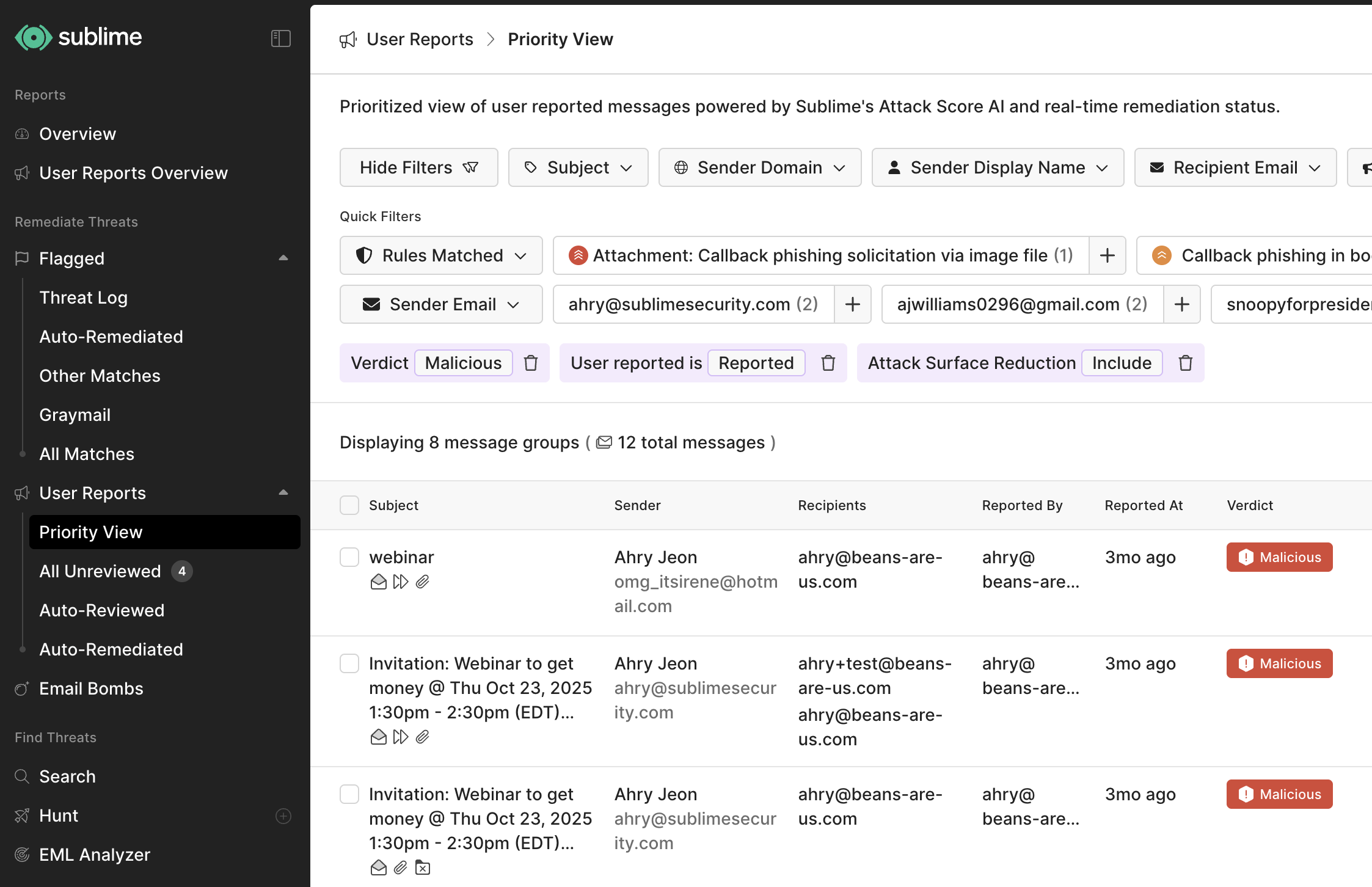Select all messages with header checkbox

349,505
